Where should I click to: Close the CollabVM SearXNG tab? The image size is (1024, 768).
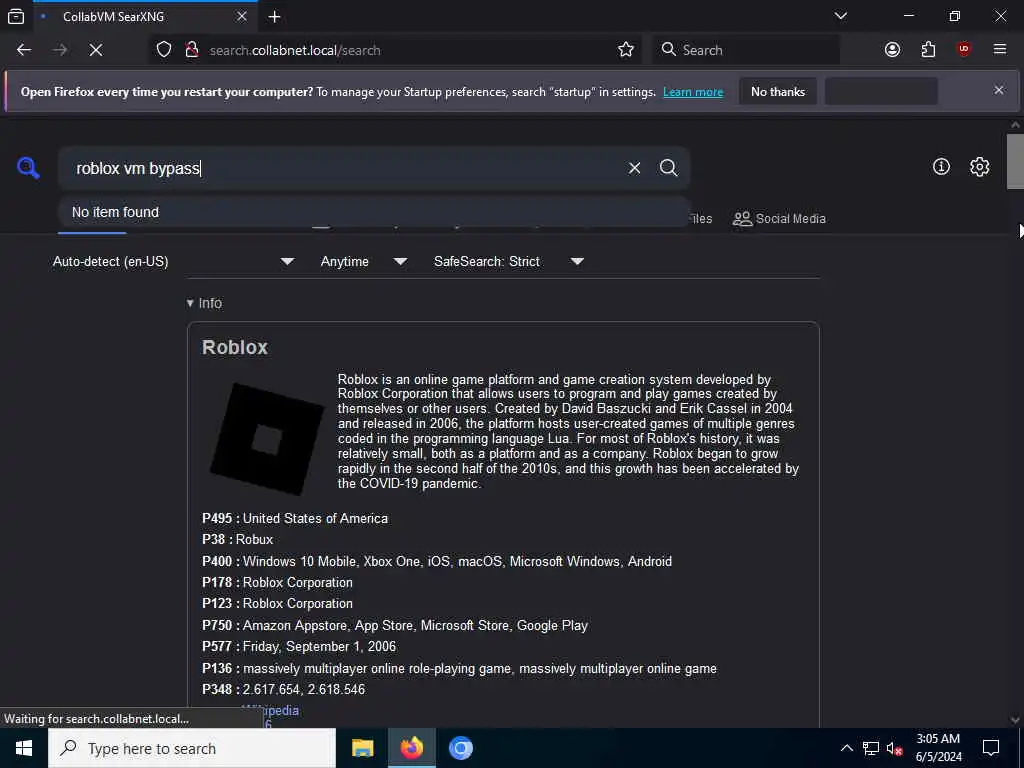pyautogui.click(x=242, y=16)
